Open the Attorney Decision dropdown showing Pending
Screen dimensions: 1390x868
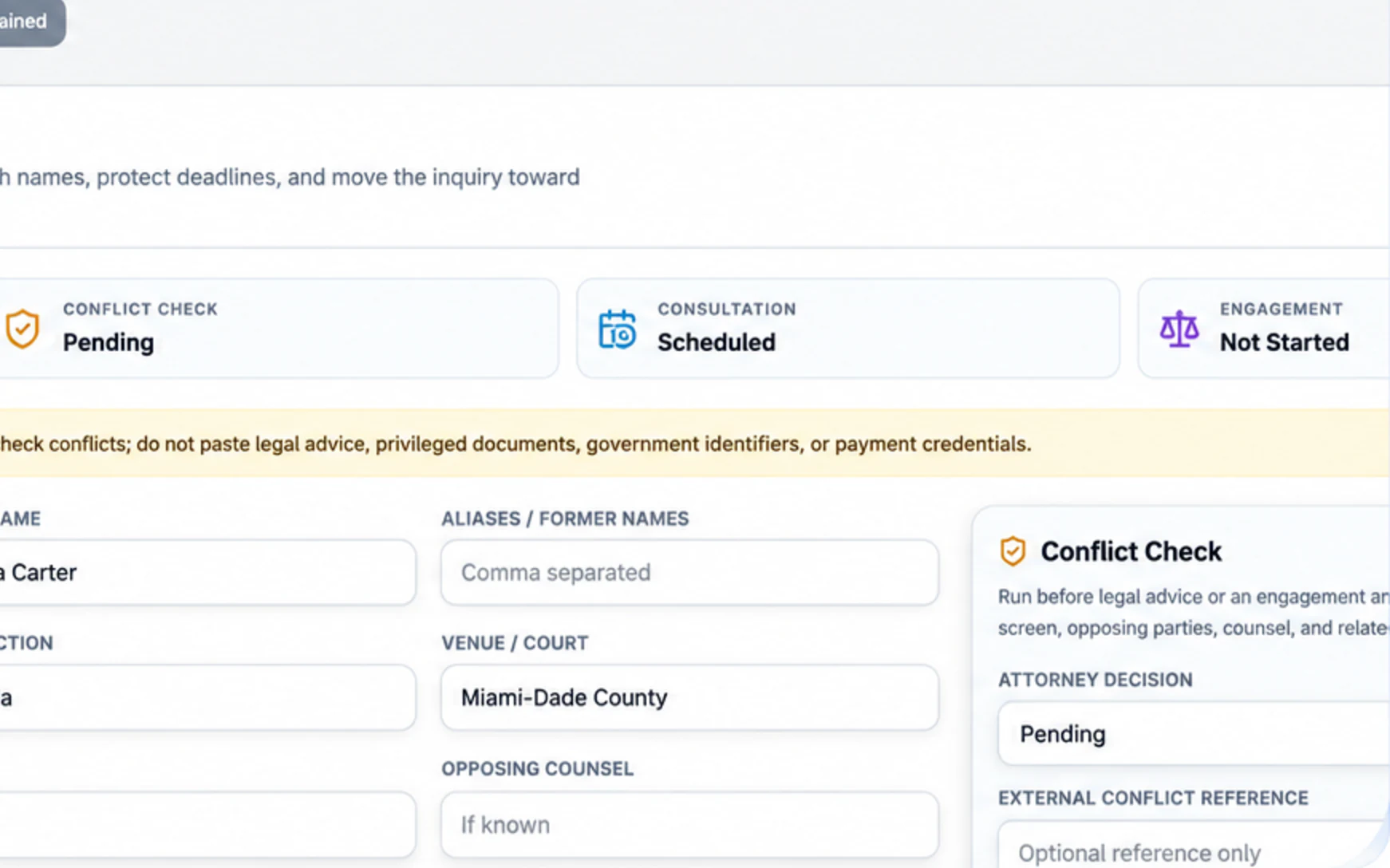tap(1194, 733)
